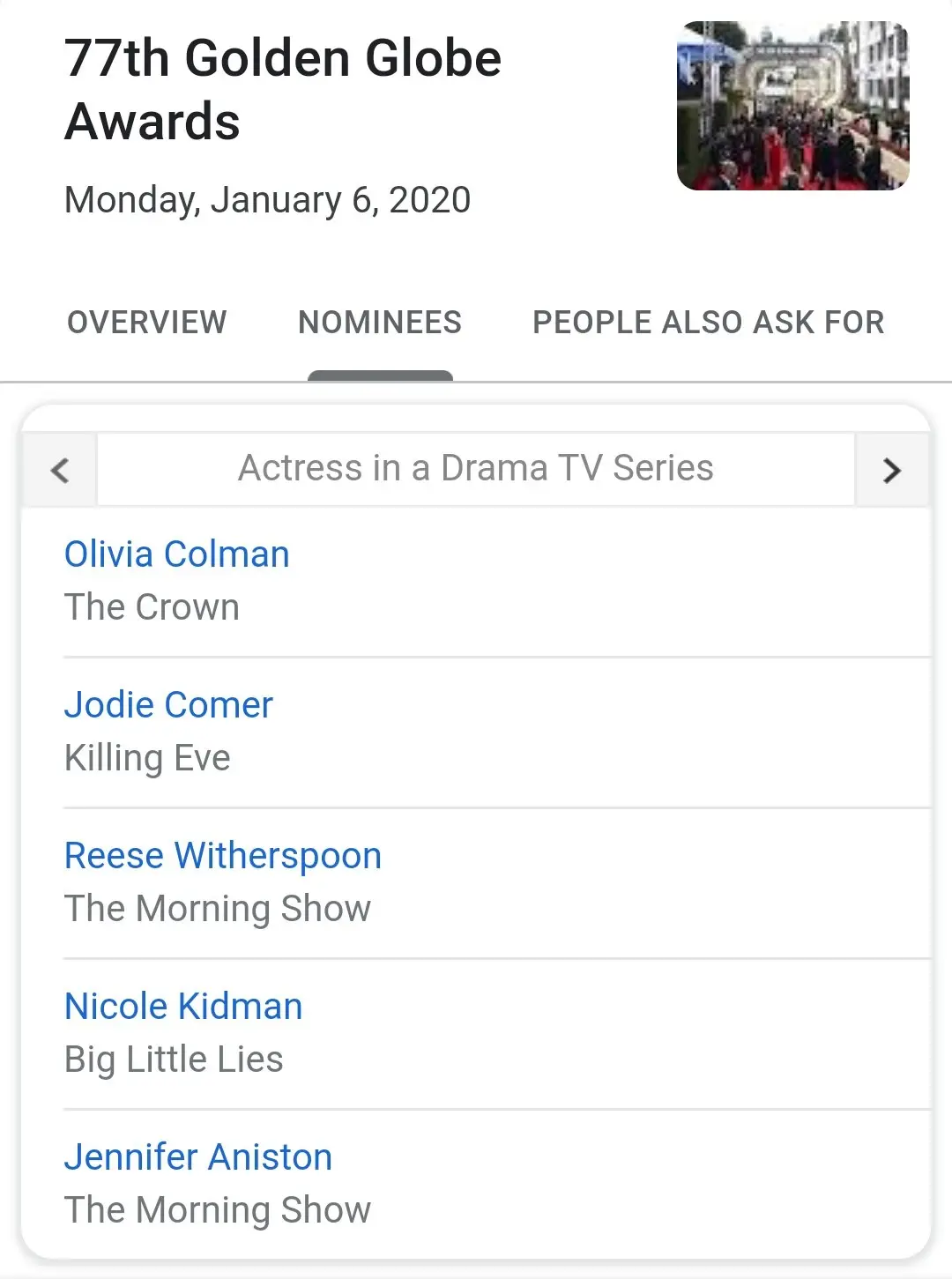Tap The Crown show title
The width and height of the screenshot is (952, 1279).
pyautogui.click(x=152, y=607)
